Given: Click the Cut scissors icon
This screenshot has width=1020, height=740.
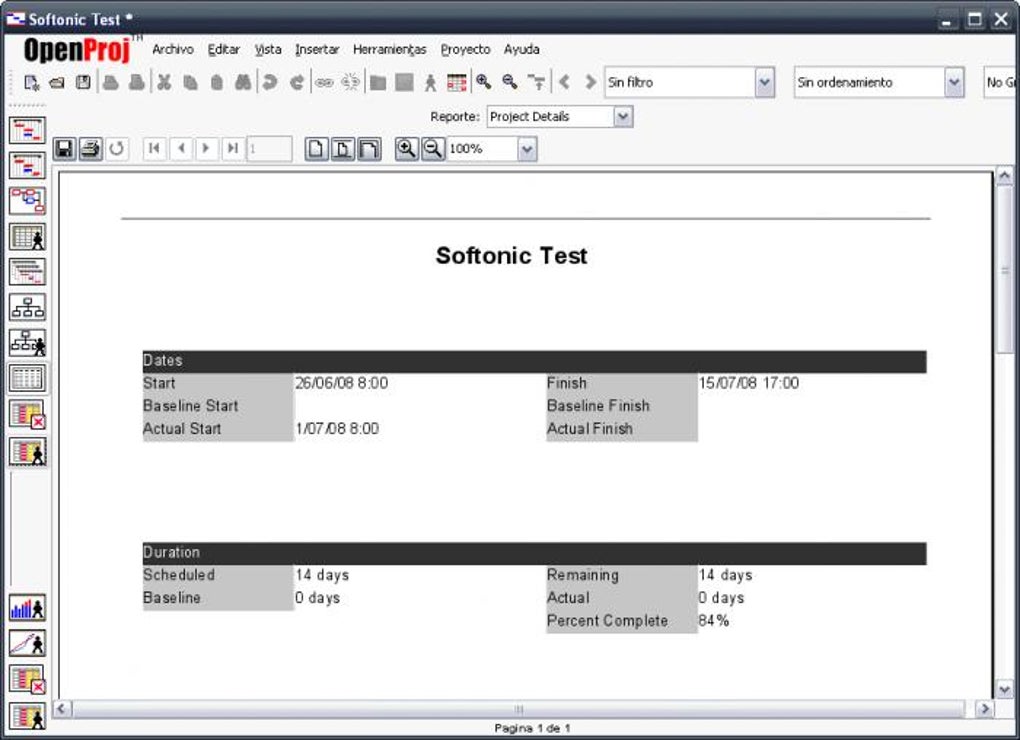Looking at the screenshot, I should [164, 83].
